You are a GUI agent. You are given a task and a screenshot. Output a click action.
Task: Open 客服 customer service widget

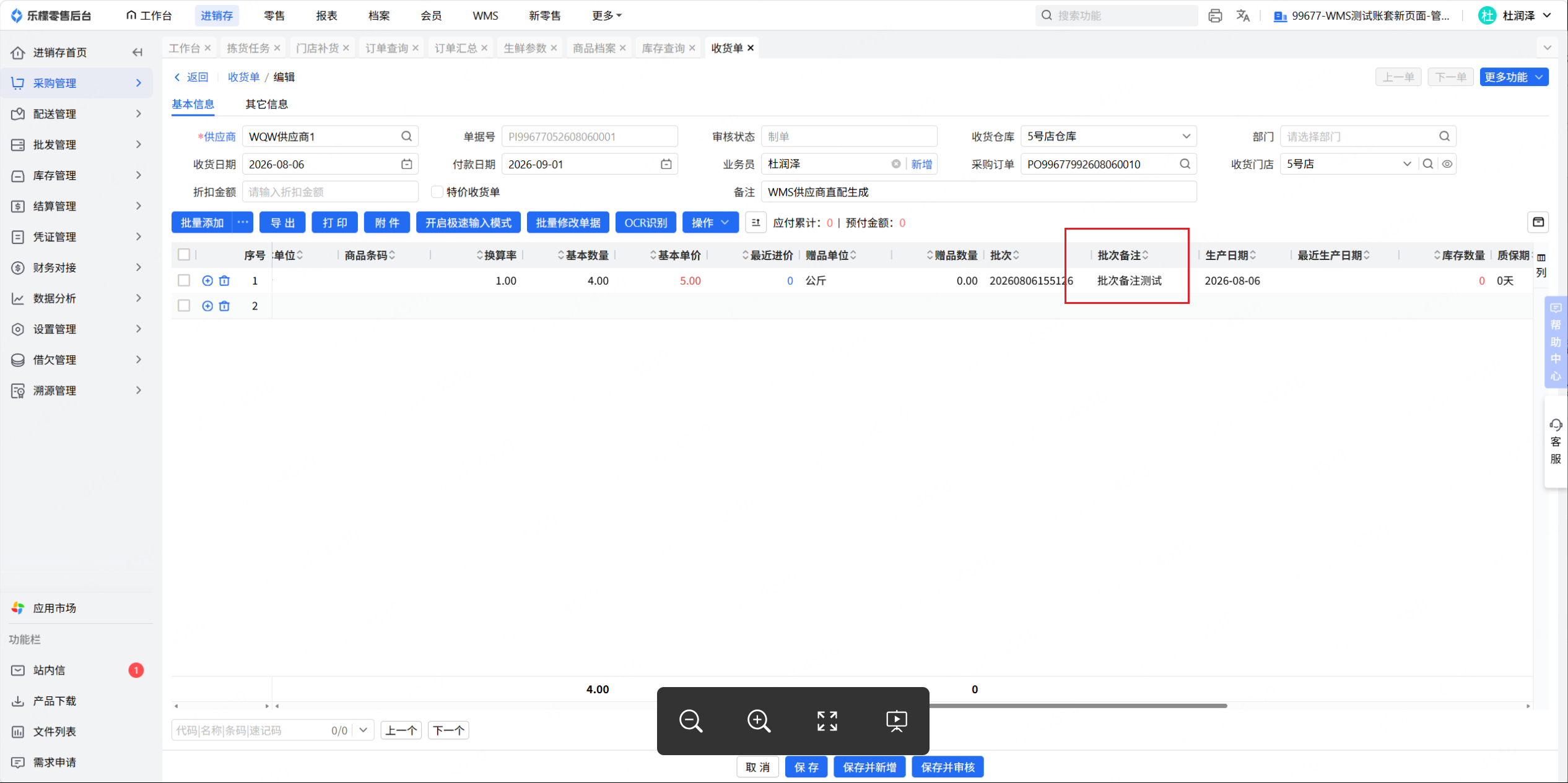[x=1556, y=441]
